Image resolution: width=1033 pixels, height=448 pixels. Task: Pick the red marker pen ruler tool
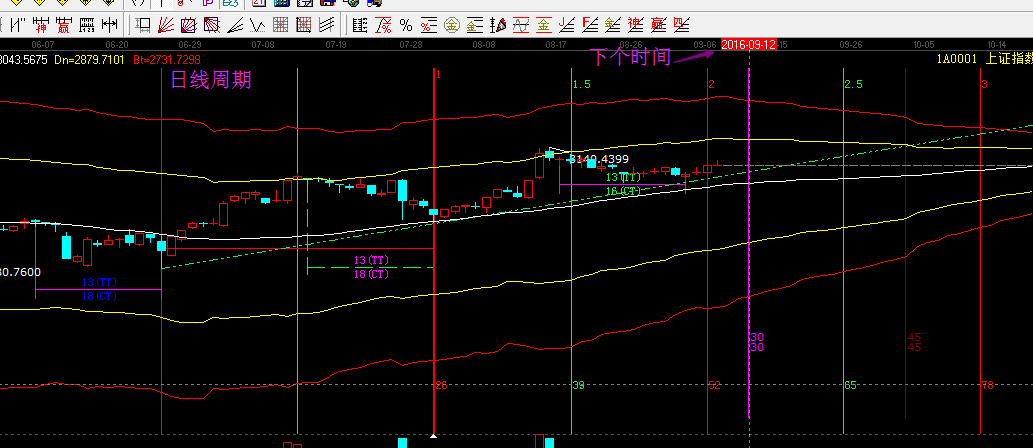point(498,25)
